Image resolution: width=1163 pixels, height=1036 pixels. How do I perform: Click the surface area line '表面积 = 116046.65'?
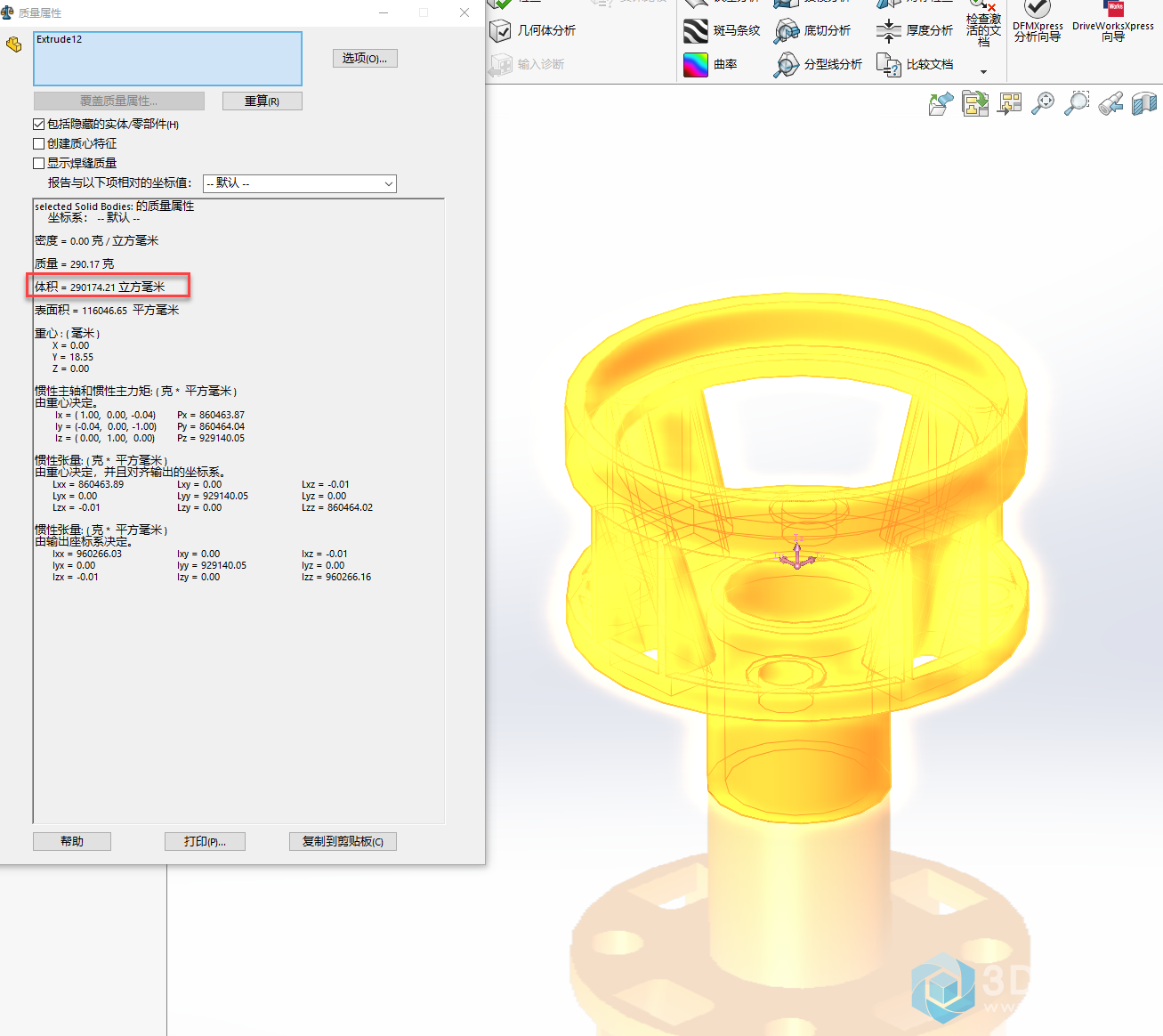point(107,310)
